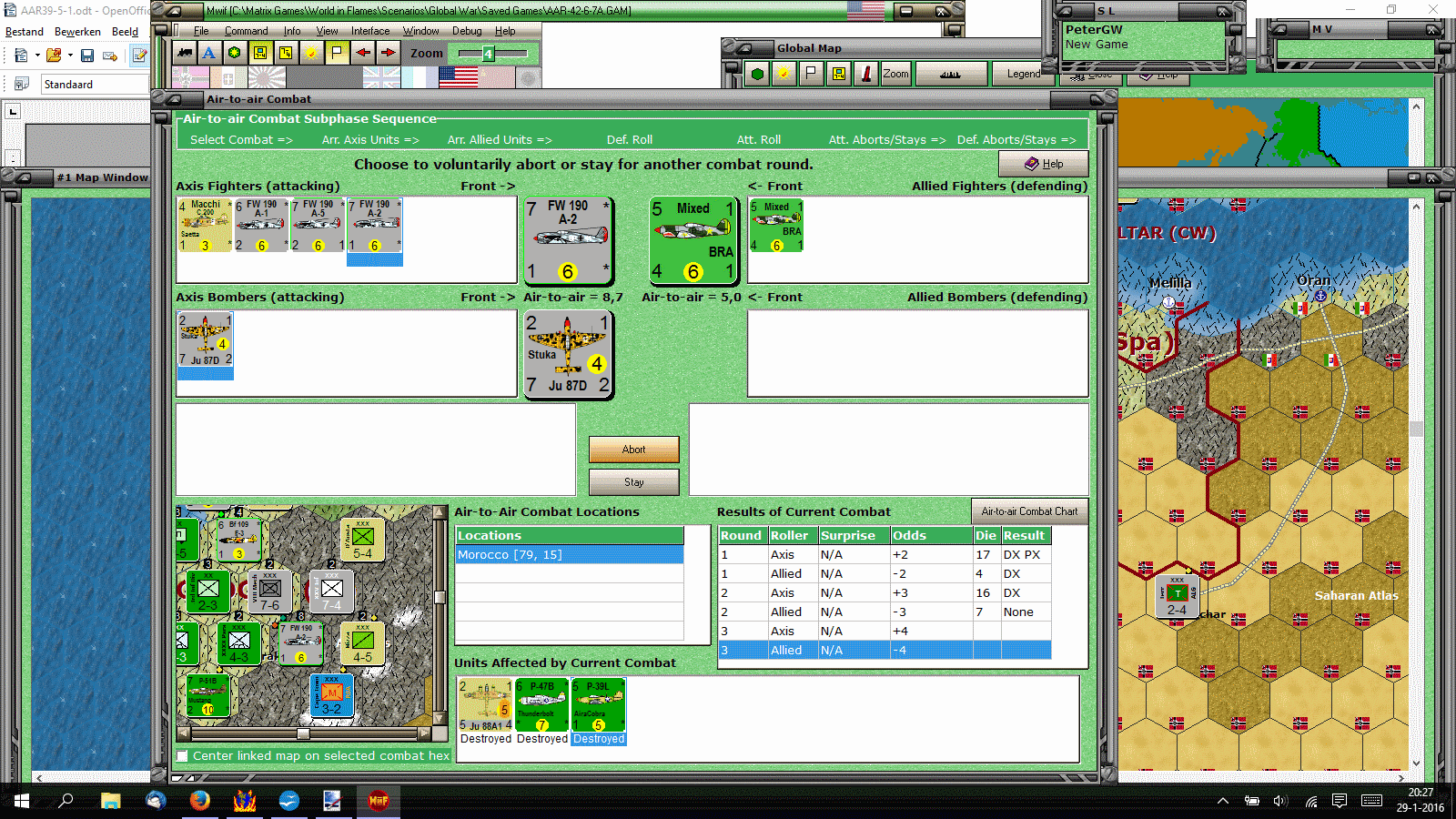This screenshot has width=1456, height=819.
Task: Click the blue letter A toolbar icon
Action: click(209, 53)
